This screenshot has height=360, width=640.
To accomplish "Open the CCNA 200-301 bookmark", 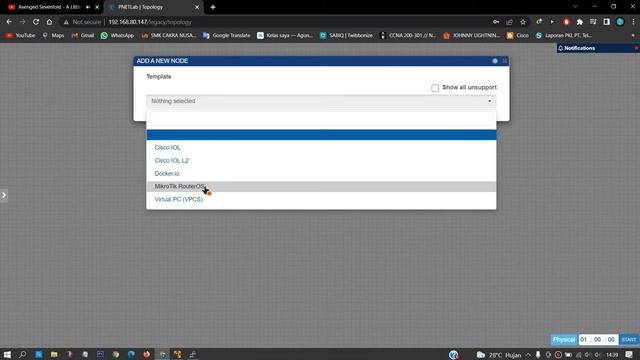I will pos(408,36).
